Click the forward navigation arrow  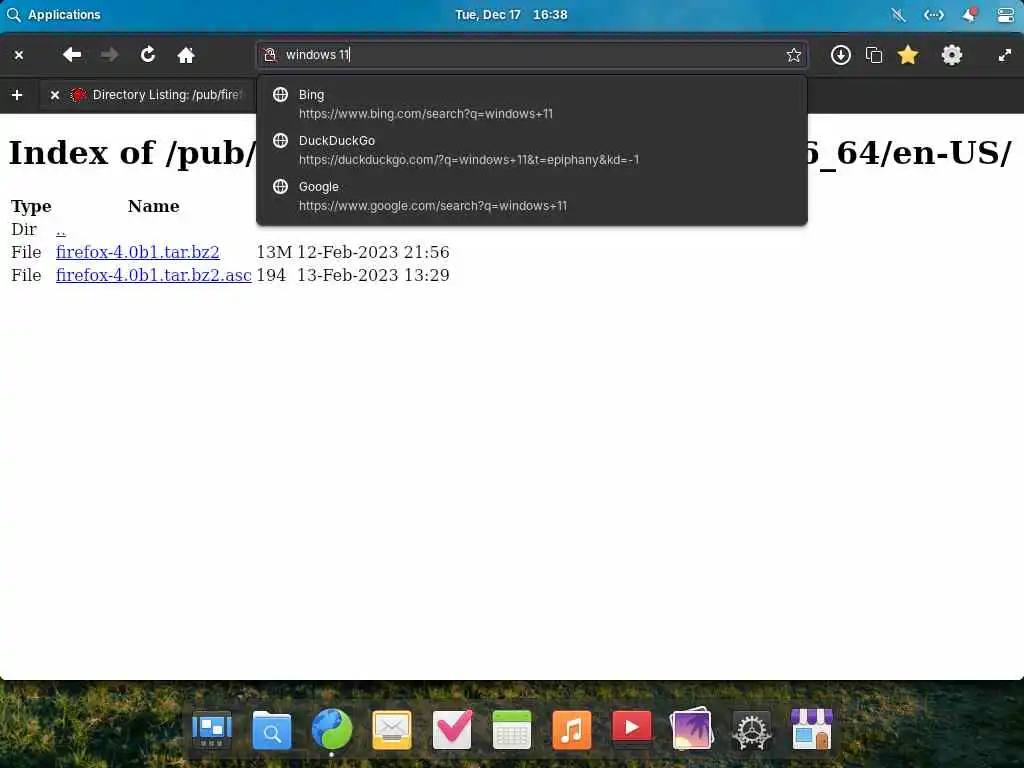click(x=110, y=55)
